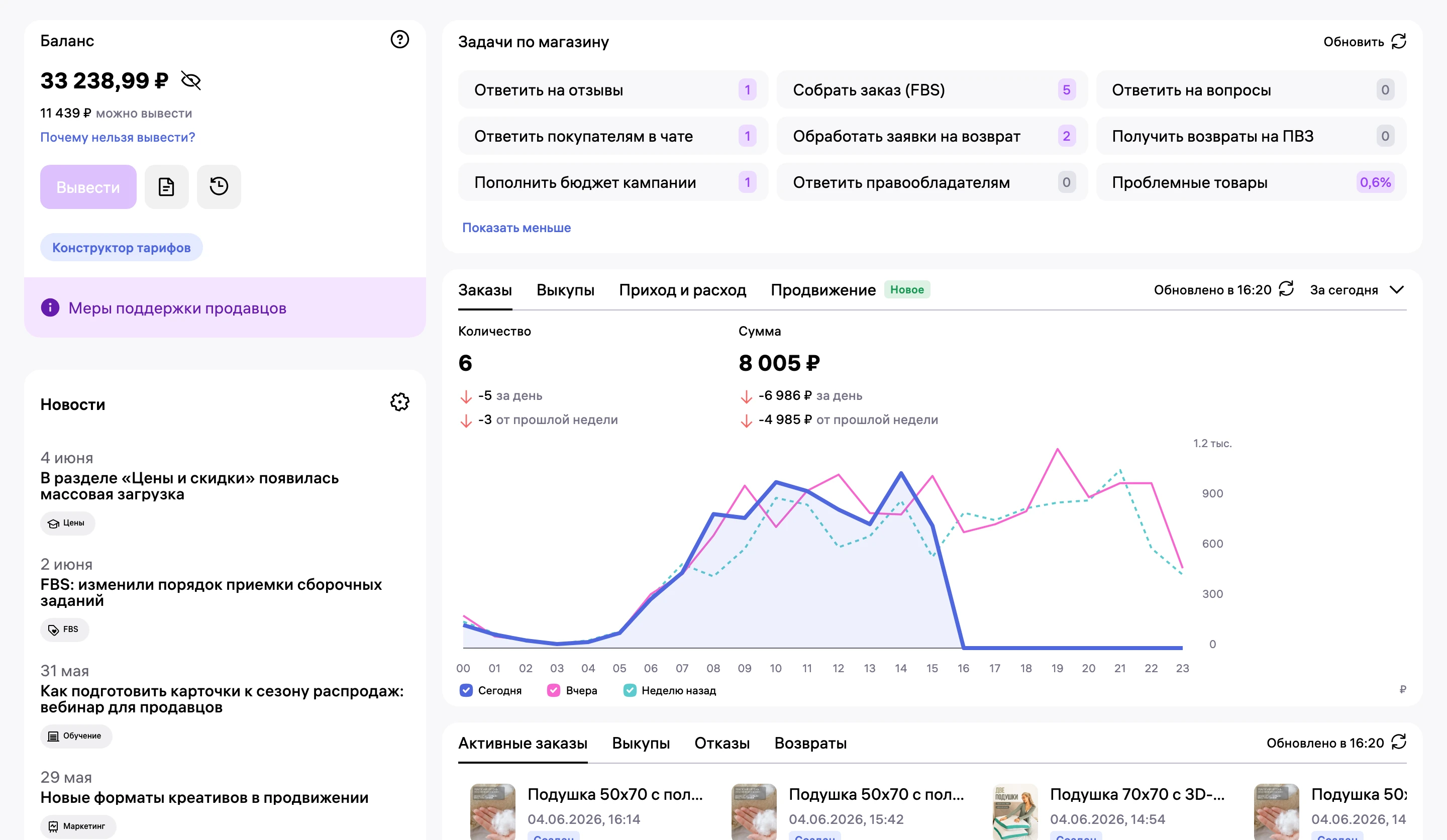Click the Цены news tag
This screenshot has height=840, width=1447.
(x=67, y=523)
